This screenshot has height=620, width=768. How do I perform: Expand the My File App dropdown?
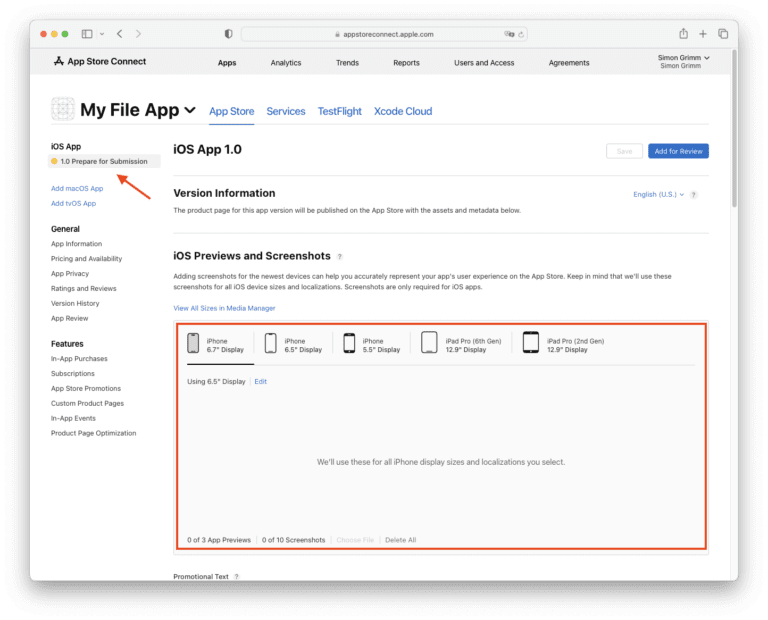click(190, 111)
